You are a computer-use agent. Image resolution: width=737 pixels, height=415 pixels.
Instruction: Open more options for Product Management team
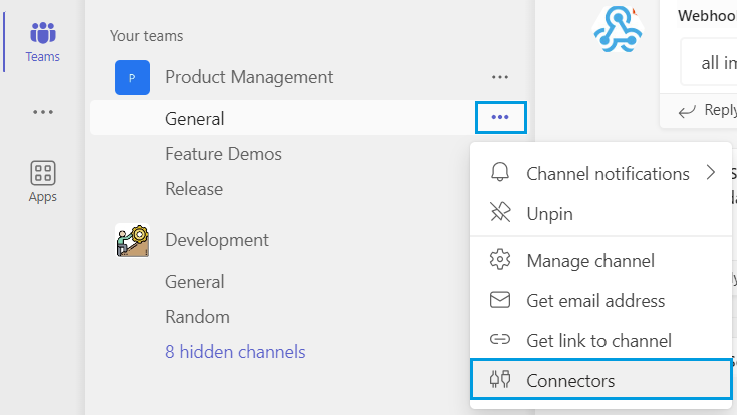click(x=500, y=77)
